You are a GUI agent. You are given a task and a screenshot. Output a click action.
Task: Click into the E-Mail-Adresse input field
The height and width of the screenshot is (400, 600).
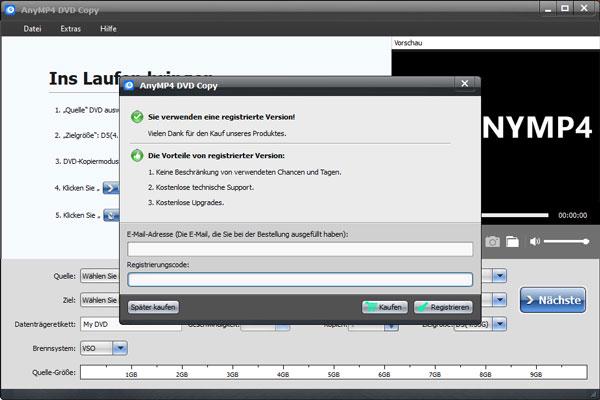300,249
